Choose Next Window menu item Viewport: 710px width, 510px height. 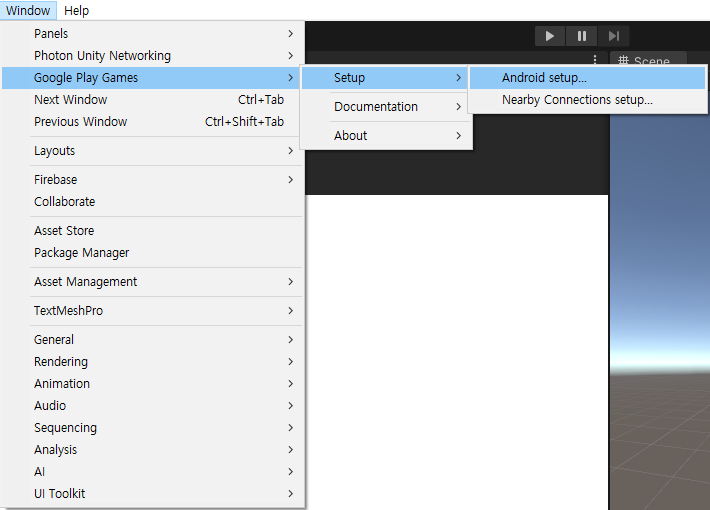153,100
